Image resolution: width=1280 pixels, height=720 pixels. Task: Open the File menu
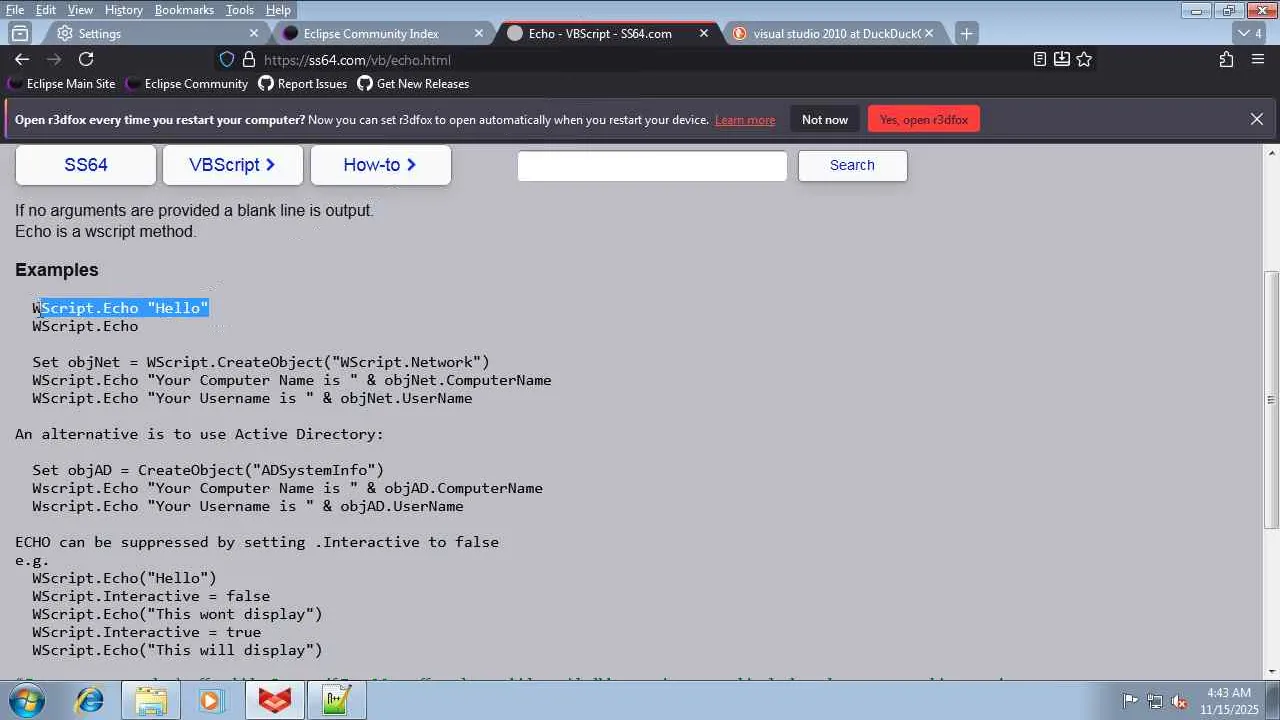tap(15, 10)
